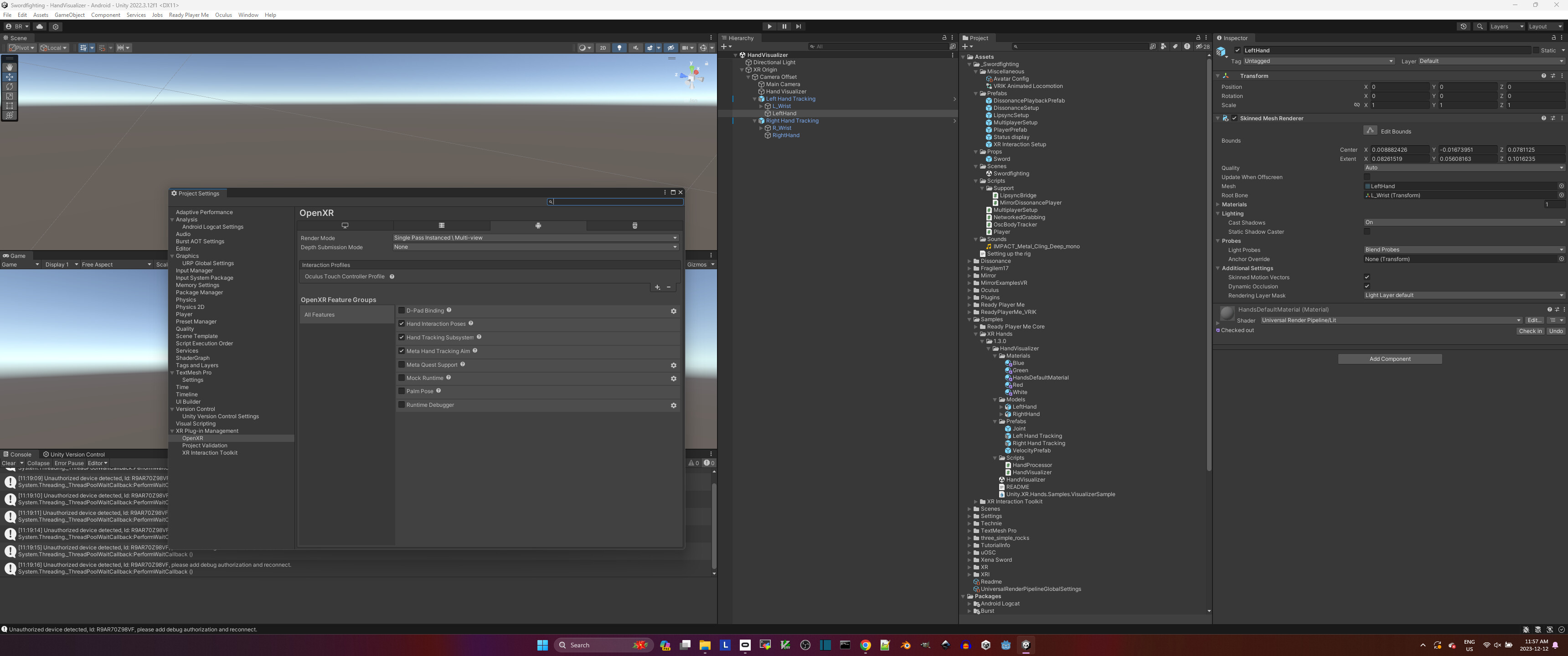
Task: Collapse the Left Hand Tracking hierarchy item
Action: point(755,99)
